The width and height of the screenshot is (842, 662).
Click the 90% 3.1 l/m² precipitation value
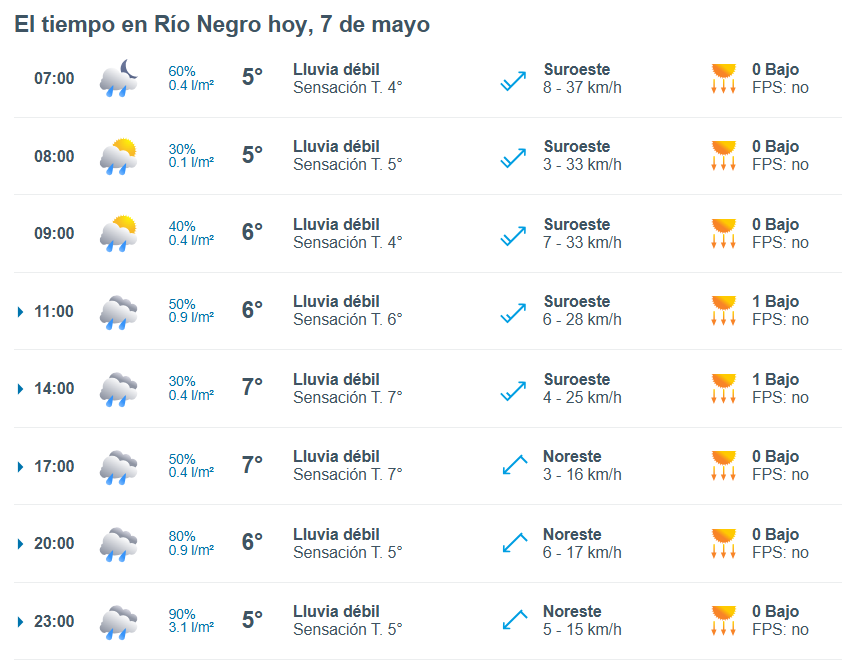tap(191, 621)
